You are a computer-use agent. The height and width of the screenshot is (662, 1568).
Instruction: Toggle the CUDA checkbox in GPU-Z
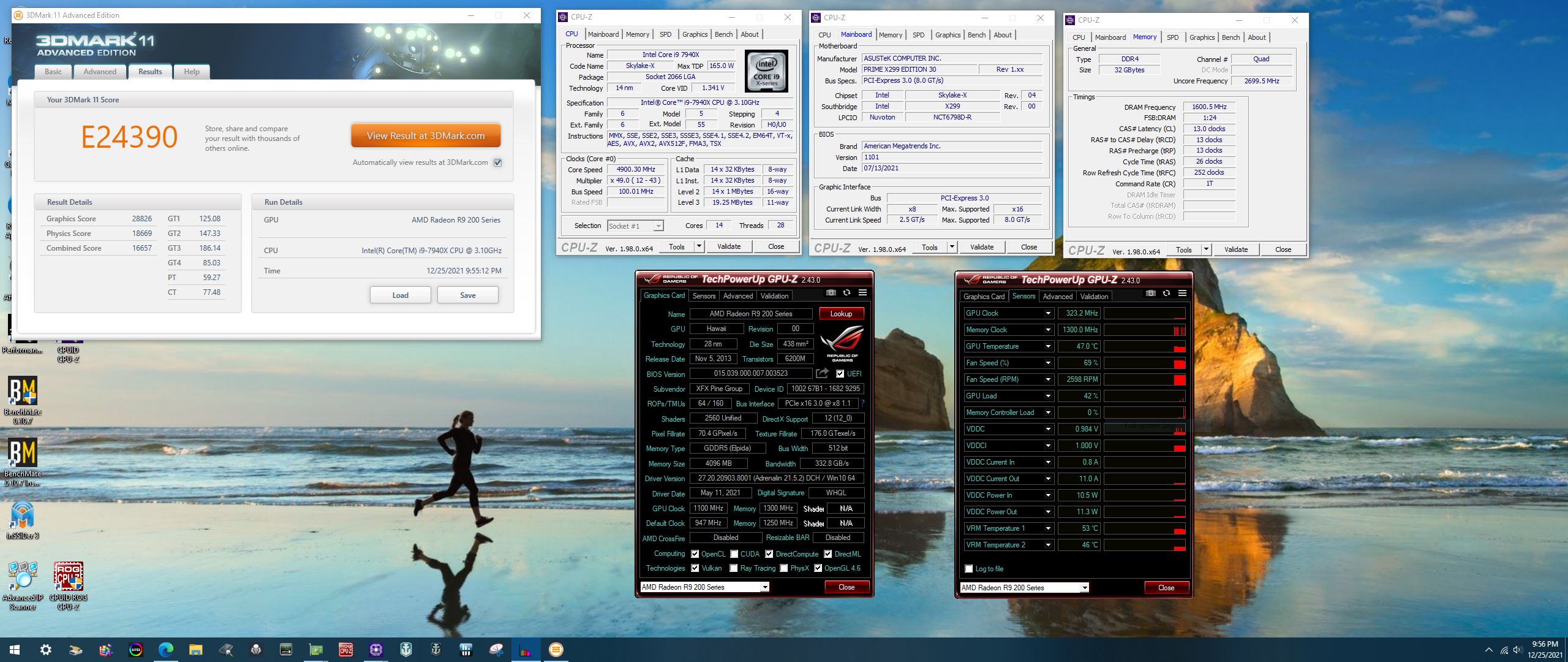(x=734, y=554)
